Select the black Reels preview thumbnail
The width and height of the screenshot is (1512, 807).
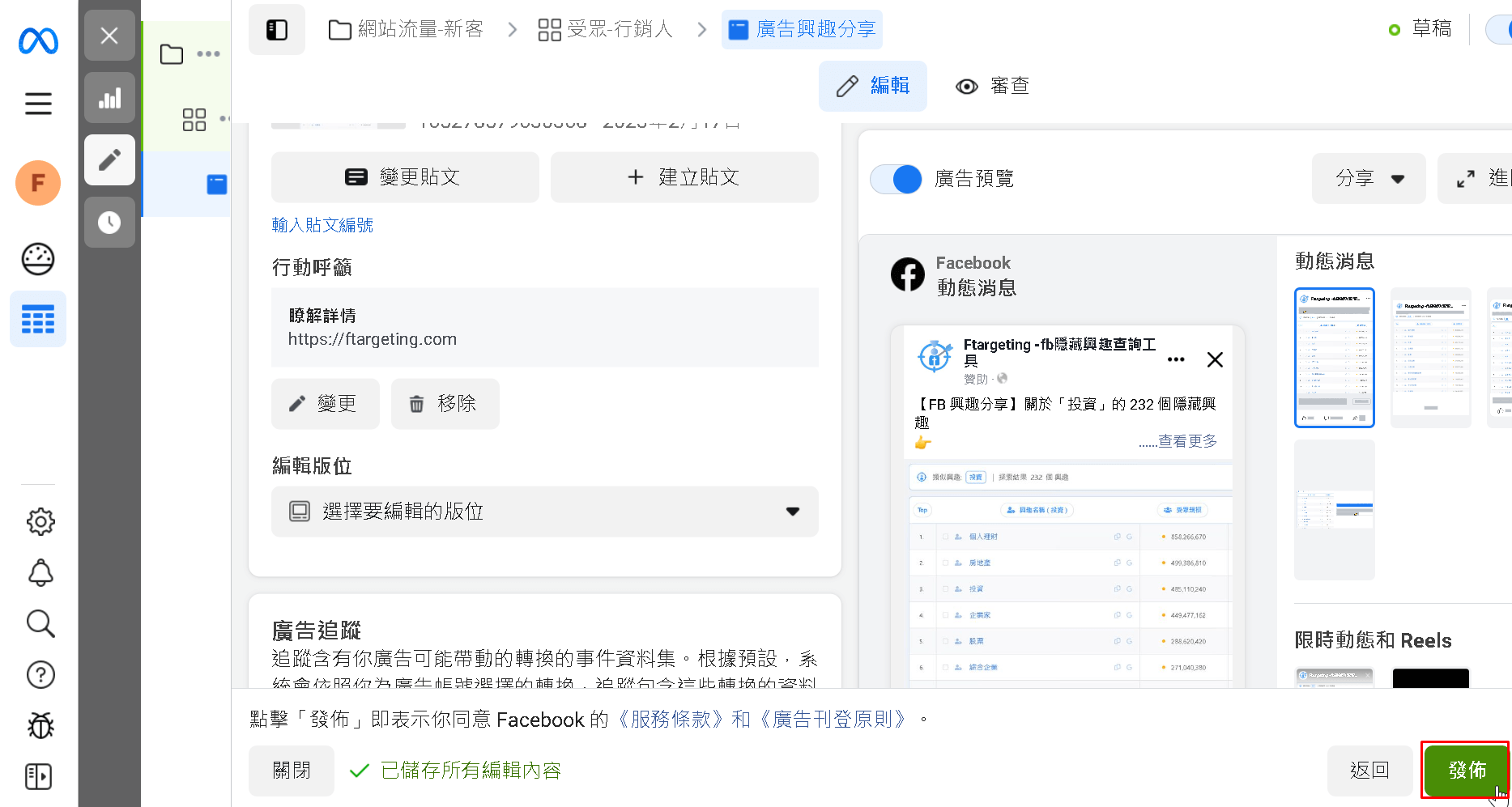[1431, 678]
